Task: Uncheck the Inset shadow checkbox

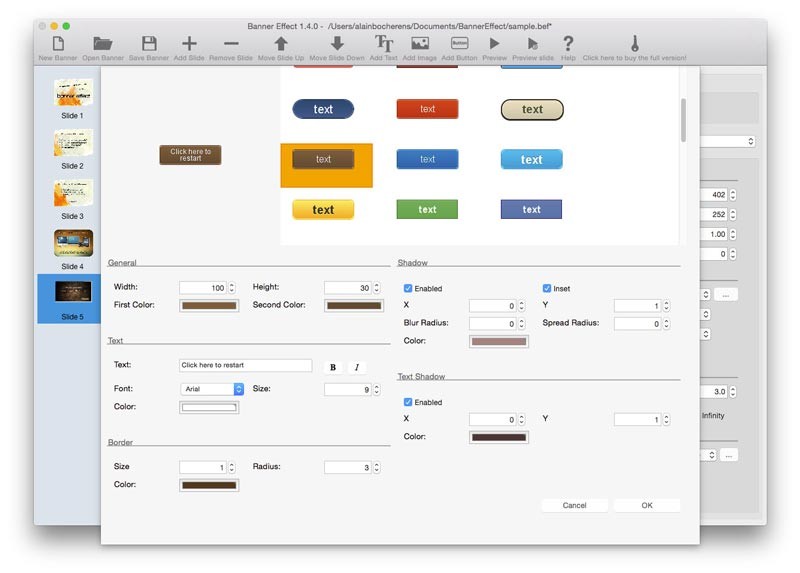Action: pyautogui.click(x=547, y=289)
